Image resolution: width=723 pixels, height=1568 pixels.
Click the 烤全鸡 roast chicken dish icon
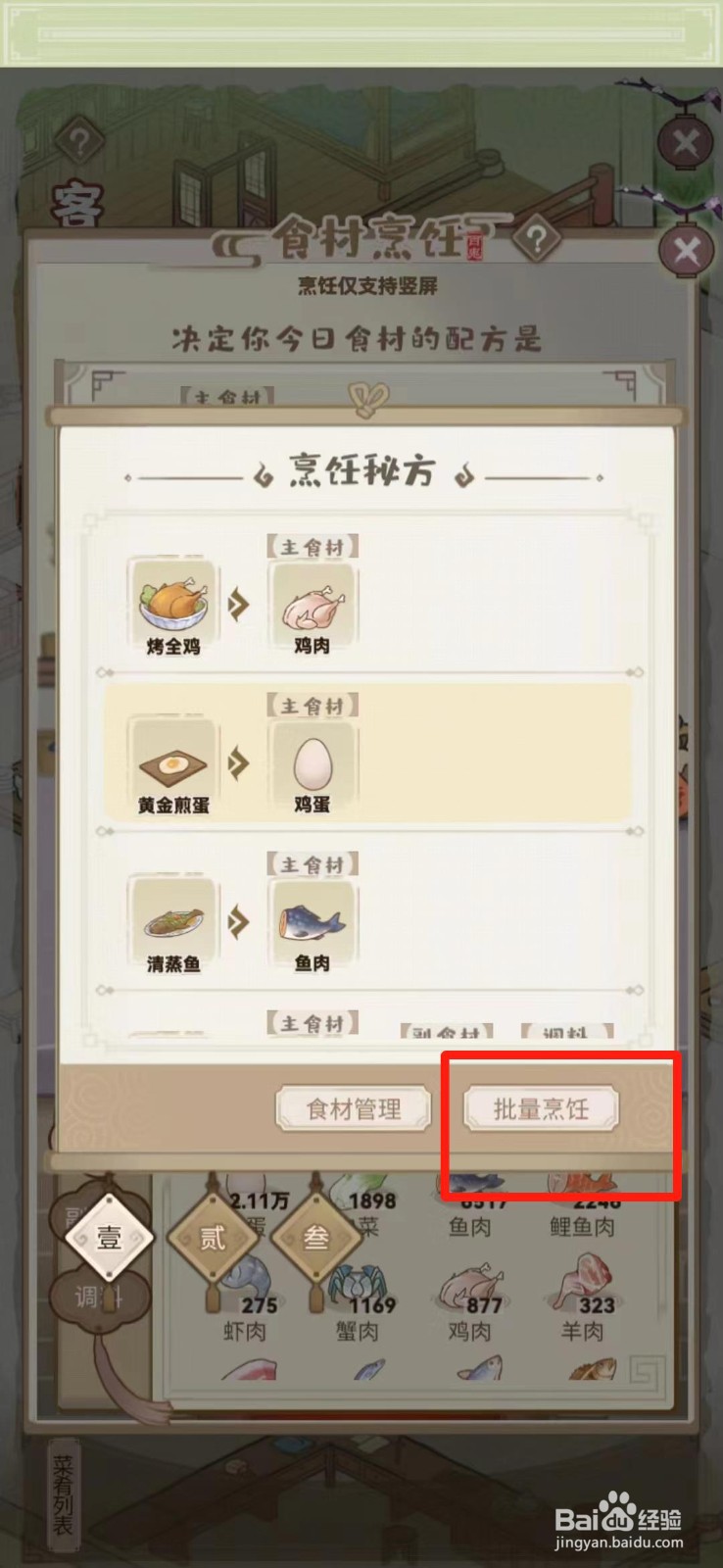pyautogui.click(x=173, y=595)
